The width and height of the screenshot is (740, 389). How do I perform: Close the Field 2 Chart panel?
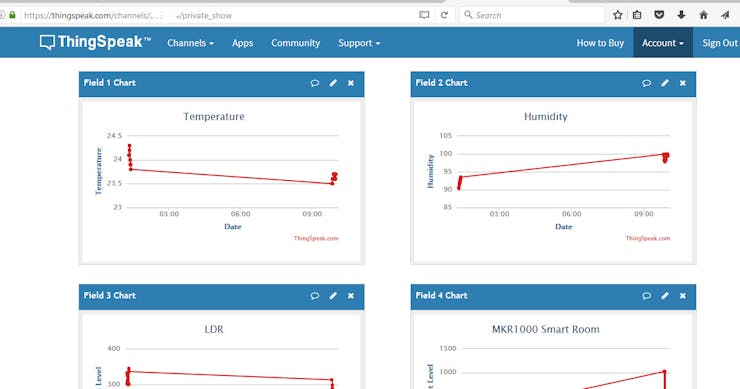(x=682, y=83)
